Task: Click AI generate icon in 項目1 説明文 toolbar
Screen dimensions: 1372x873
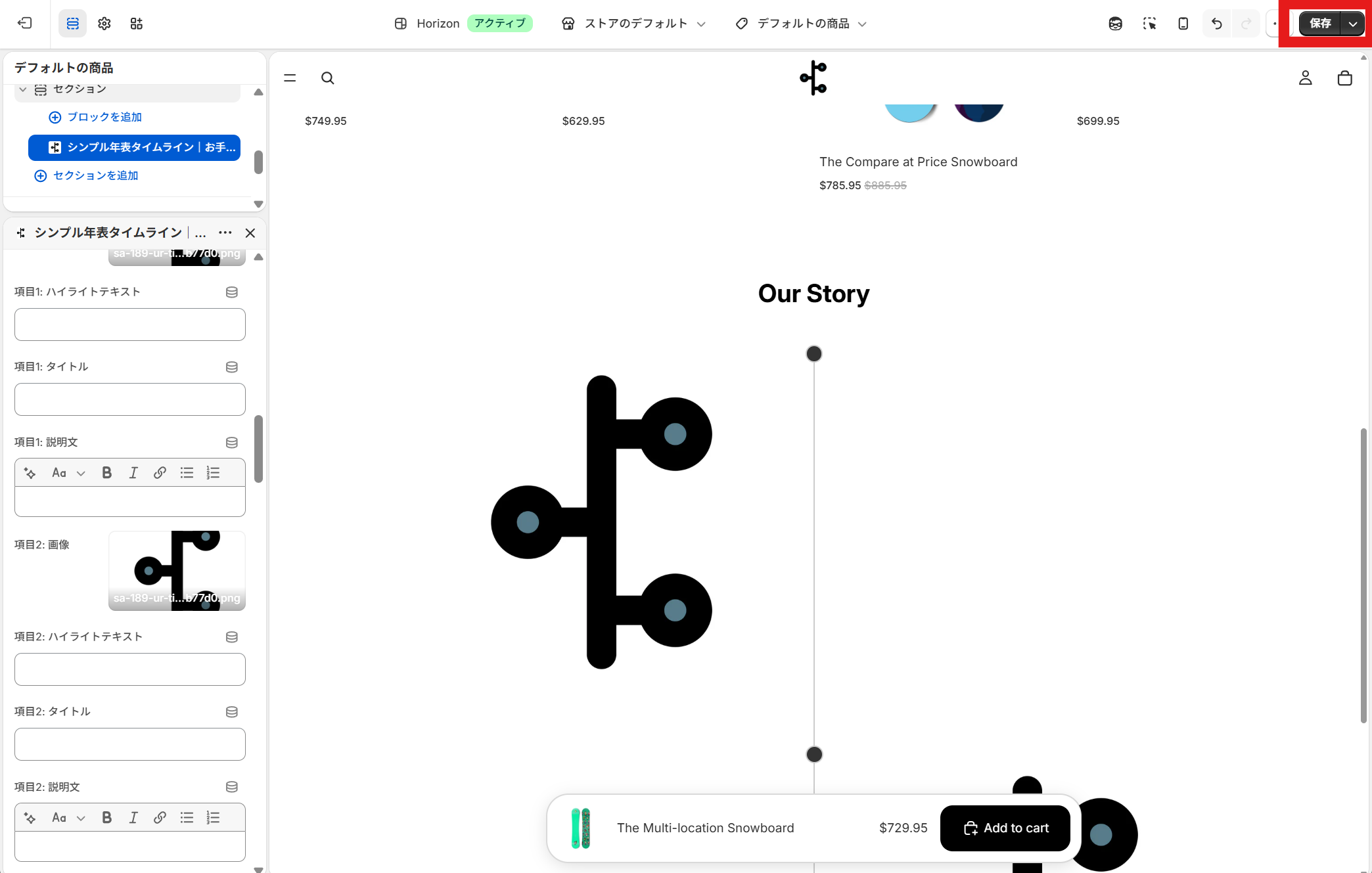Action: tap(30, 473)
